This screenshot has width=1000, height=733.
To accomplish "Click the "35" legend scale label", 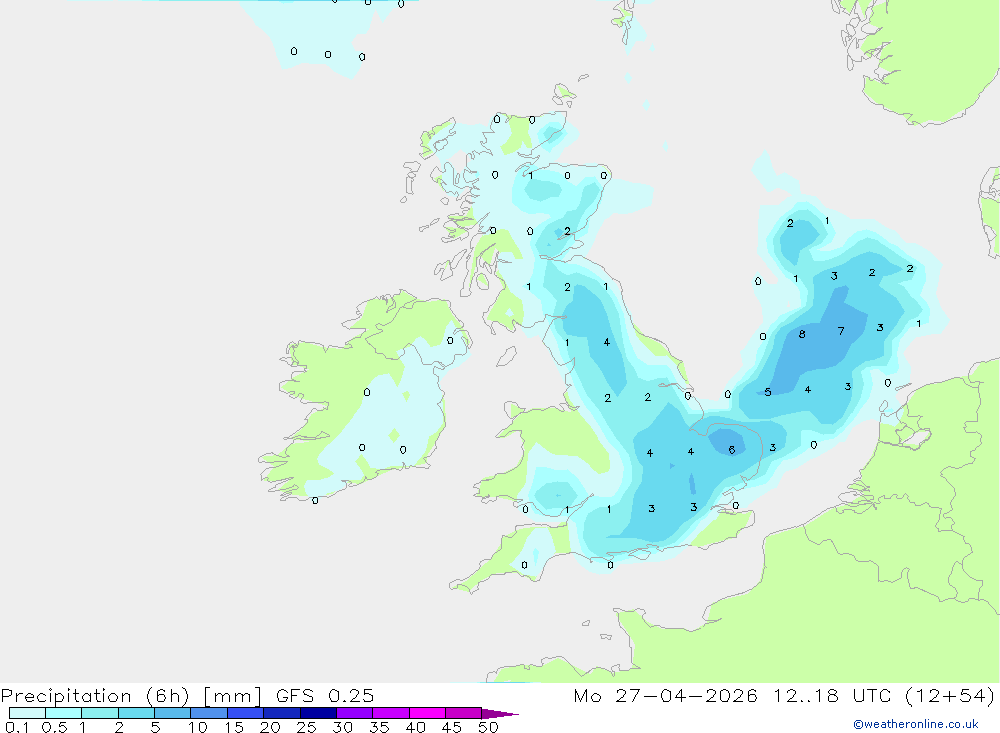I will point(379,727).
